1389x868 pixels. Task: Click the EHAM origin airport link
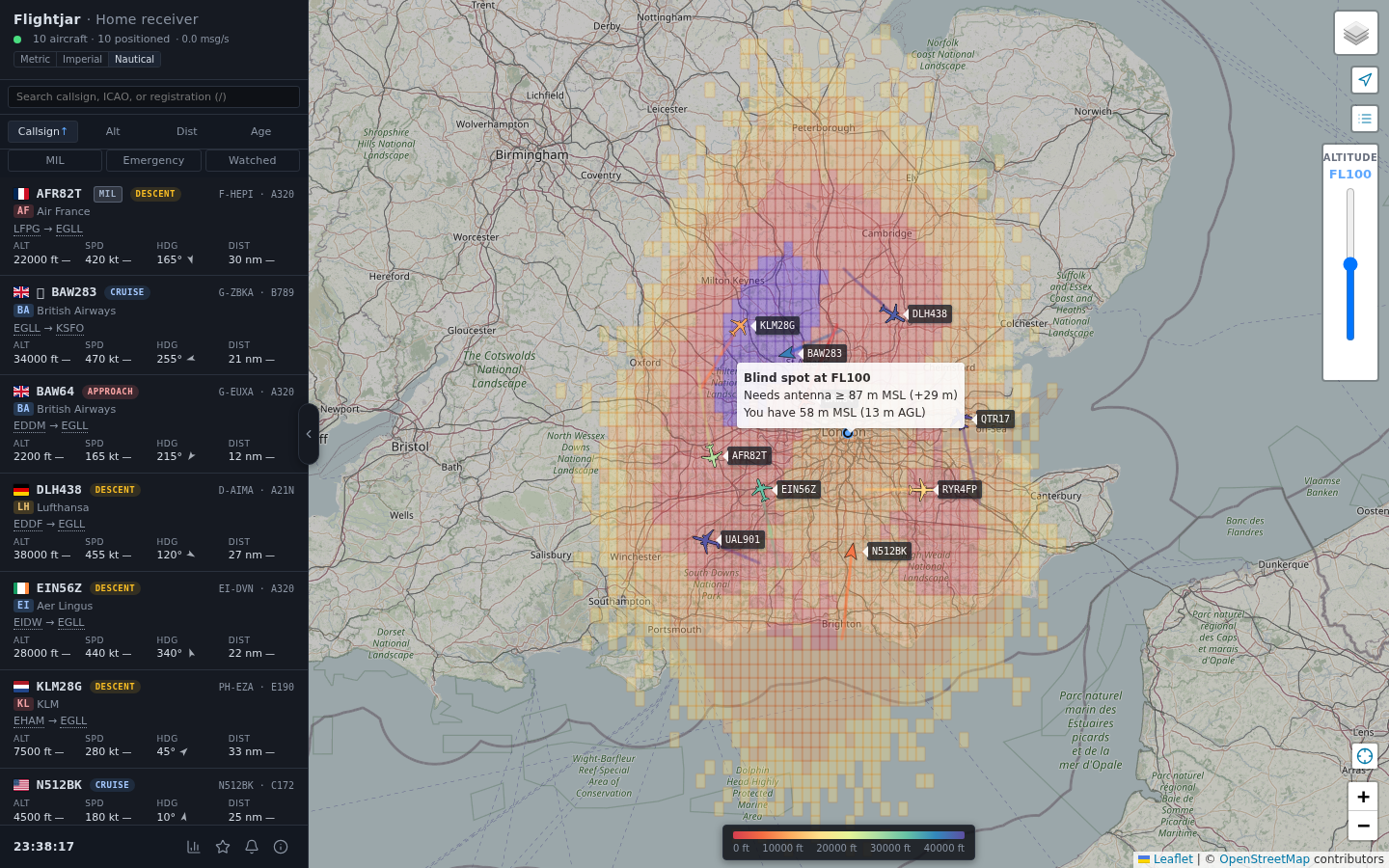[29, 720]
